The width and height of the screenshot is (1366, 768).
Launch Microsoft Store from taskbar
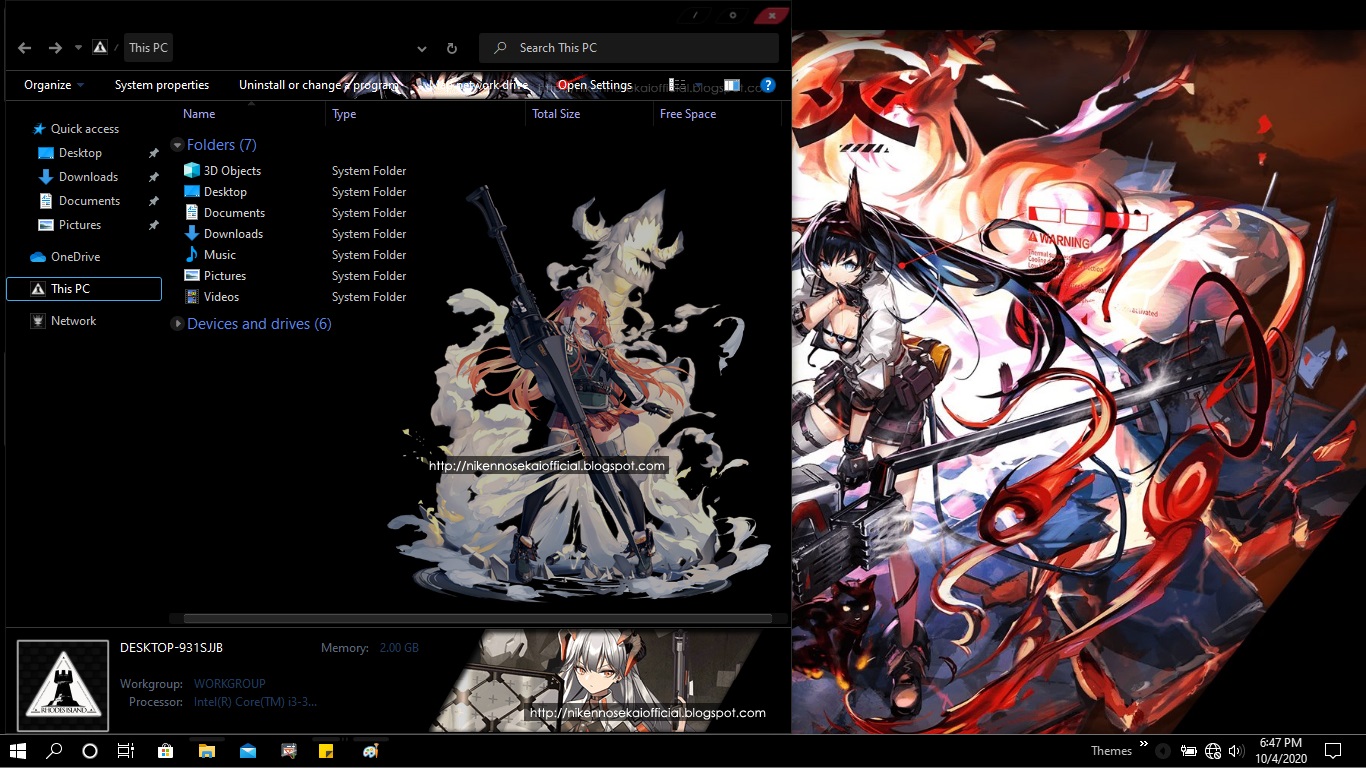(x=166, y=750)
